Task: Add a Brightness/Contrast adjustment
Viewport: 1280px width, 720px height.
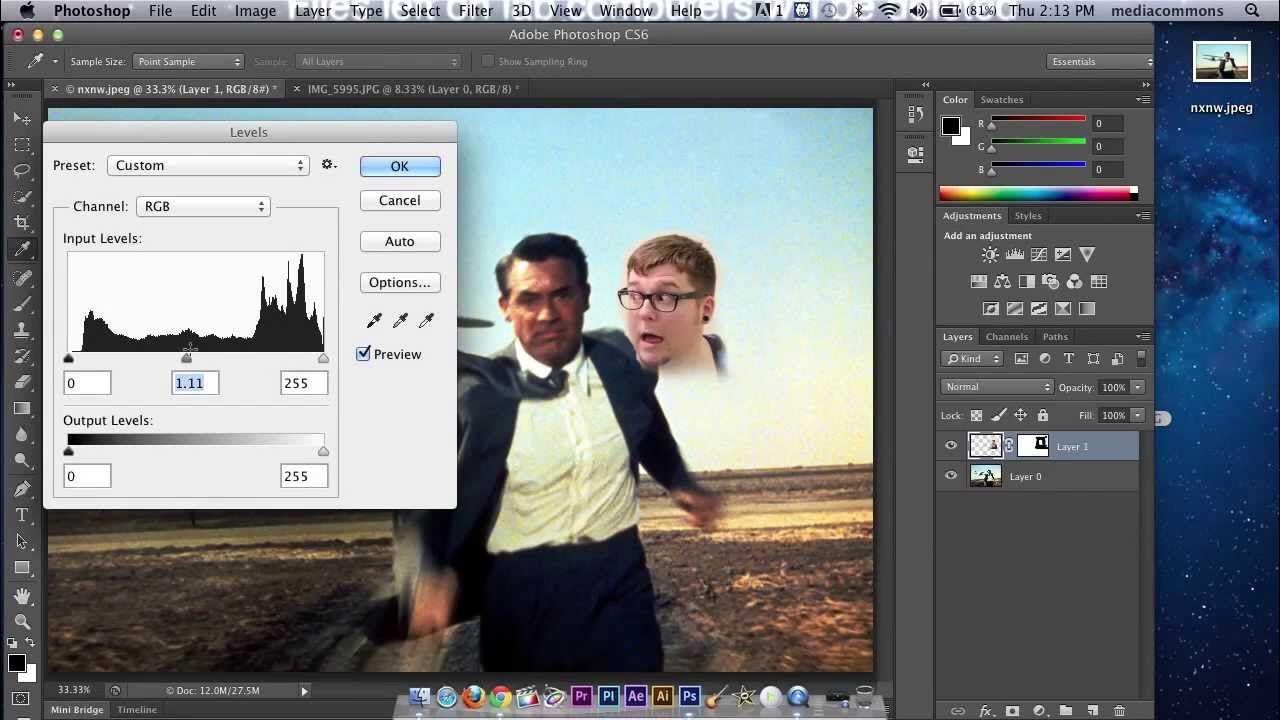Action: (x=990, y=255)
